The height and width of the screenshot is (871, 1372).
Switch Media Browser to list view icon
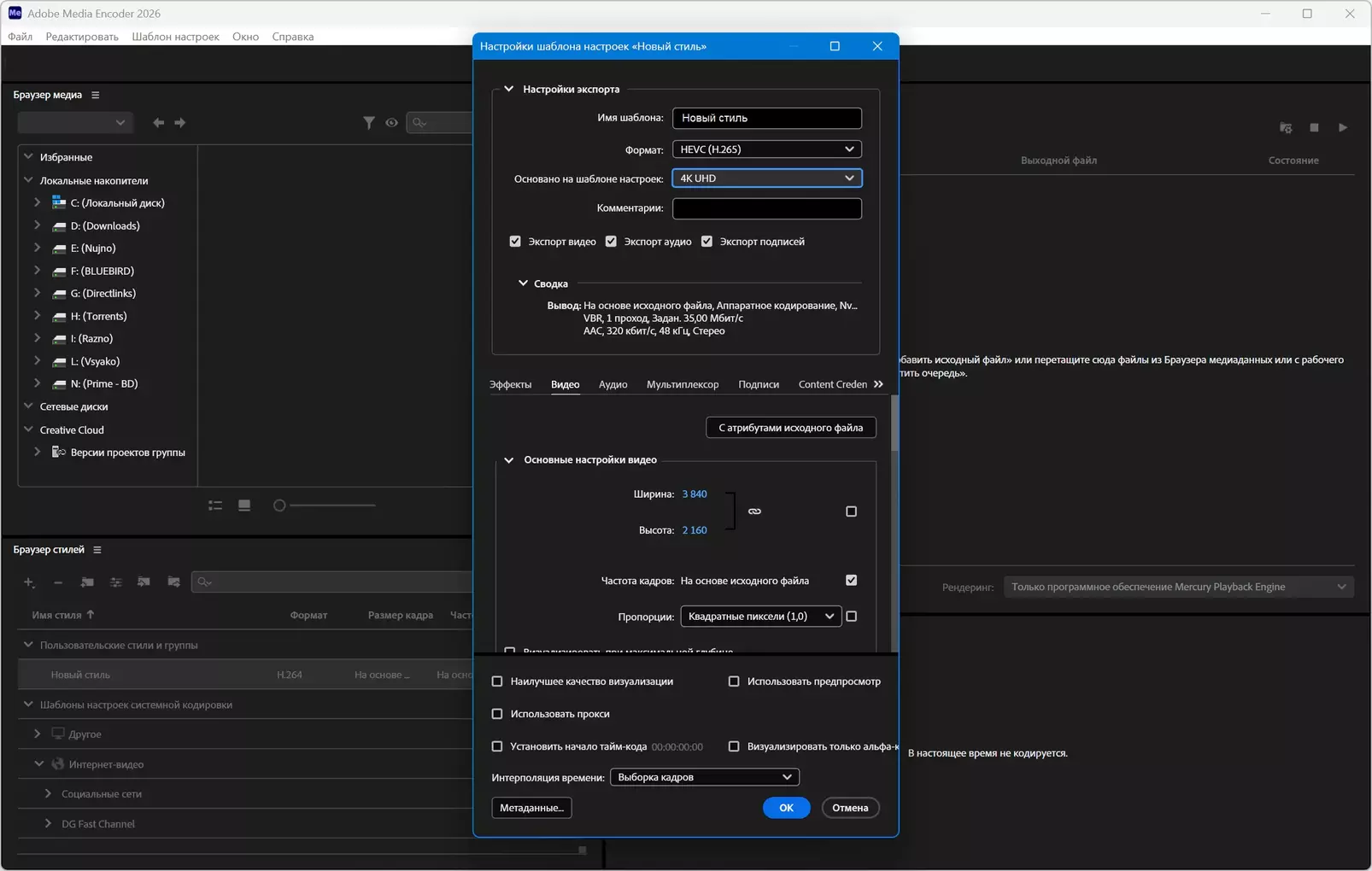pyautogui.click(x=215, y=506)
